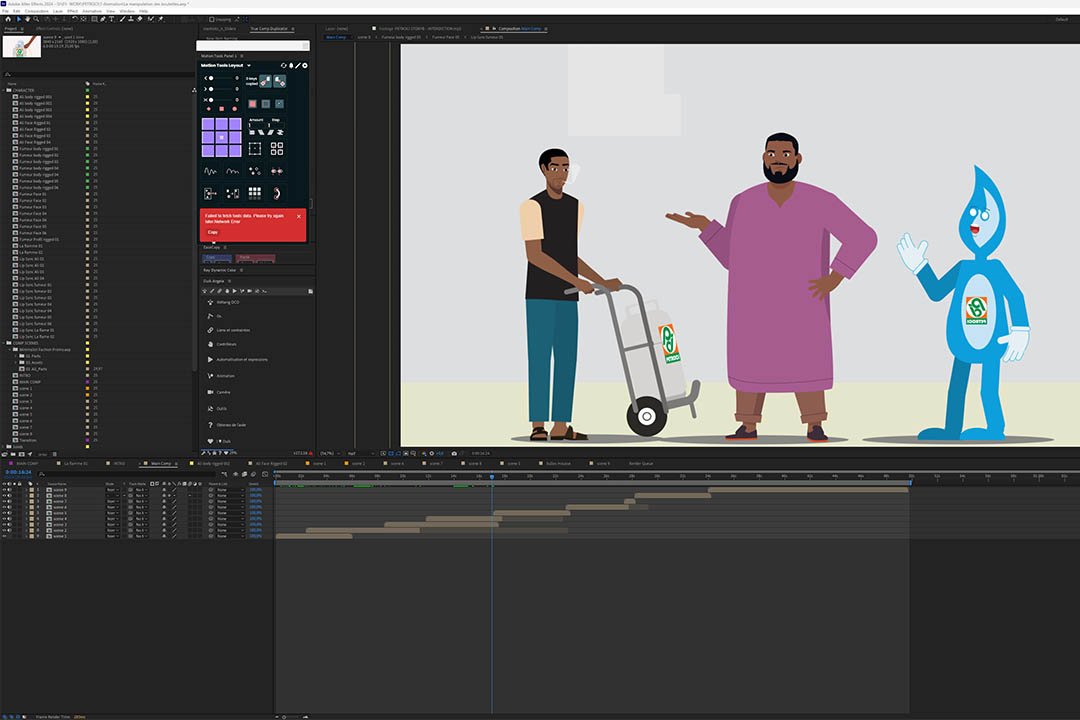The width and height of the screenshot is (1080, 720).
Task: Toggle visibility eye of scene 3 layer
Action: coord(4,524)
